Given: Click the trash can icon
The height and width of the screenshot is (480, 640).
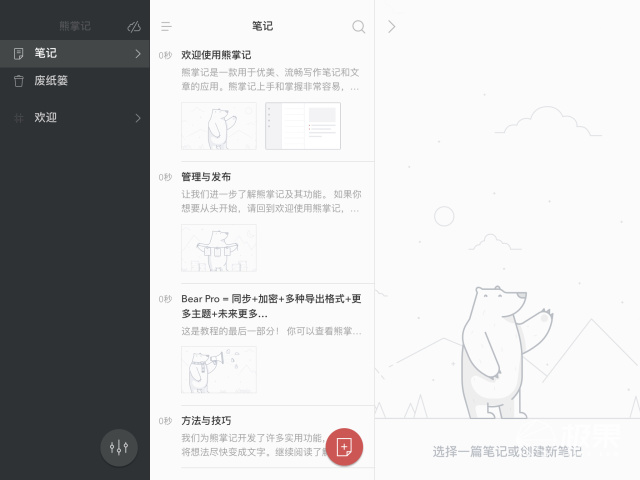Looking at the screenshot, I should pos(18,81).
